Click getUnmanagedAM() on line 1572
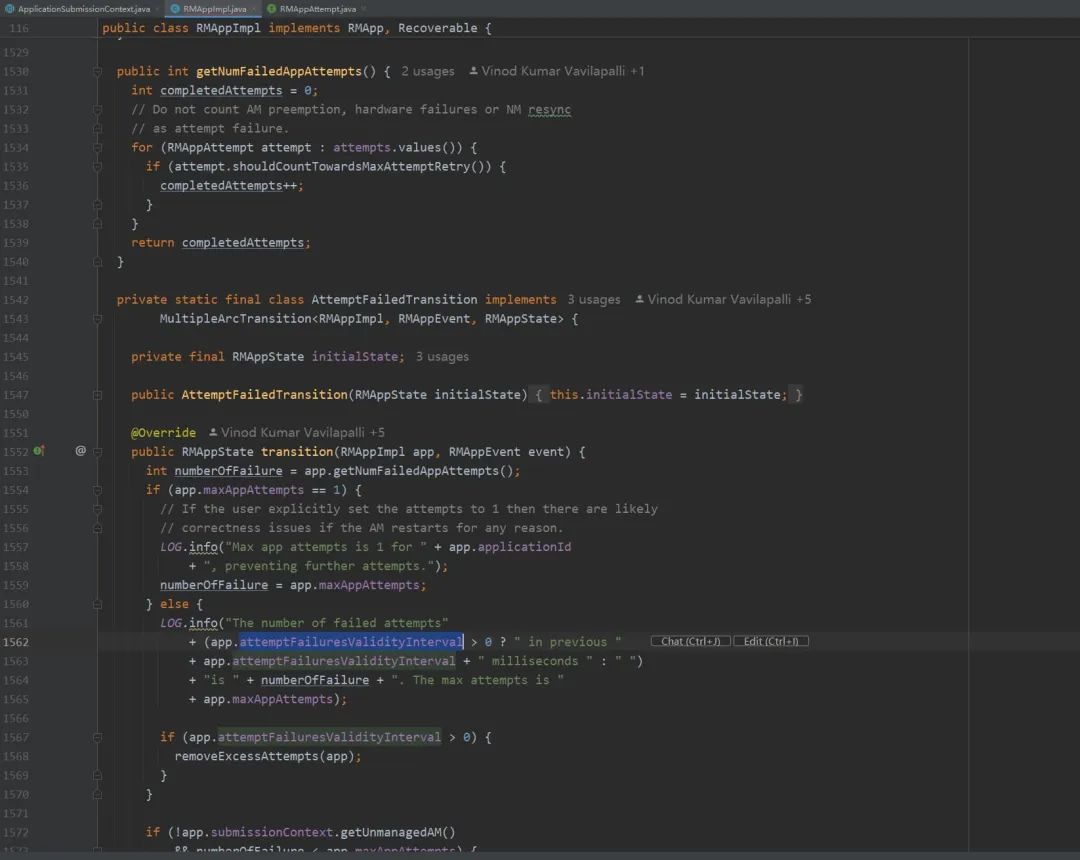1080x860 pixels. pos(397,832)
